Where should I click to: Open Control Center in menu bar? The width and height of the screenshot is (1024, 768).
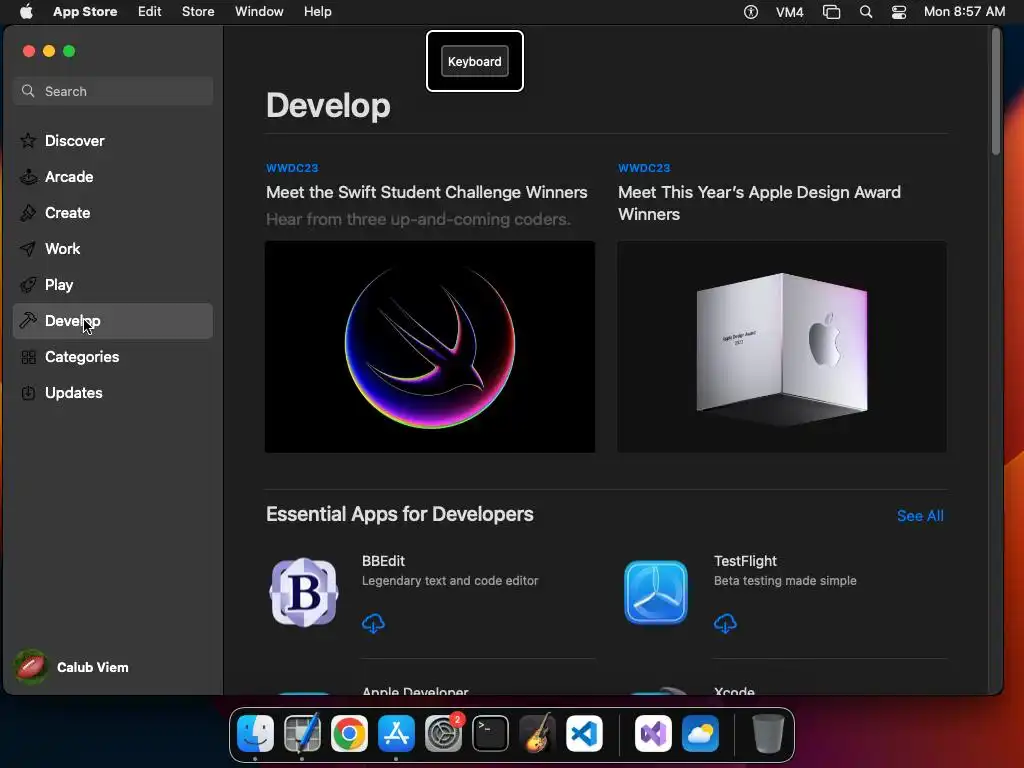click(x=899, y=12)
